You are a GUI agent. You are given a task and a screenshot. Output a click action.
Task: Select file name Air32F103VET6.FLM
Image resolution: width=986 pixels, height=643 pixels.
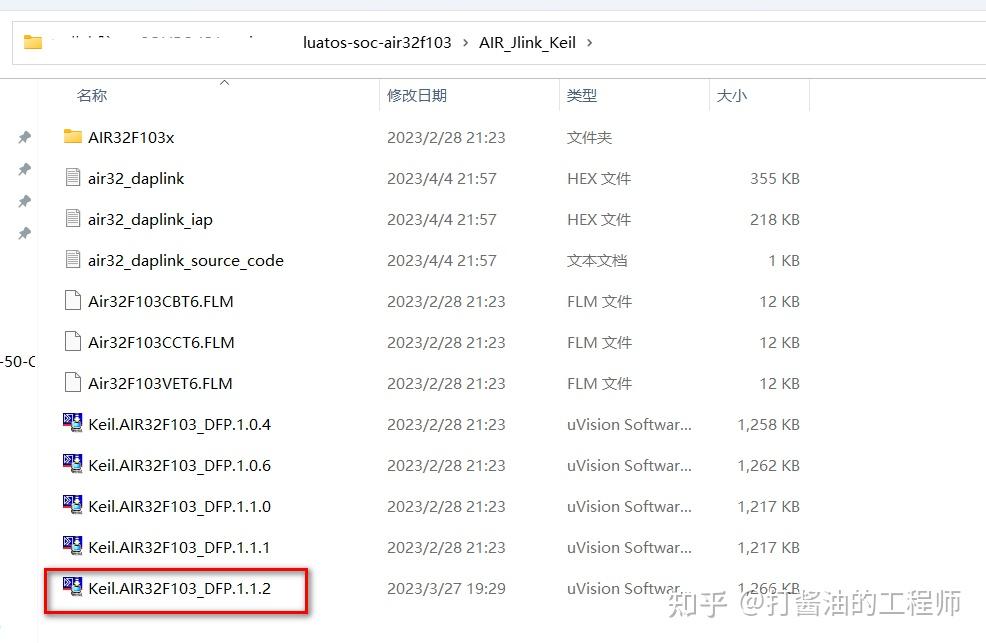coord(160,383)
